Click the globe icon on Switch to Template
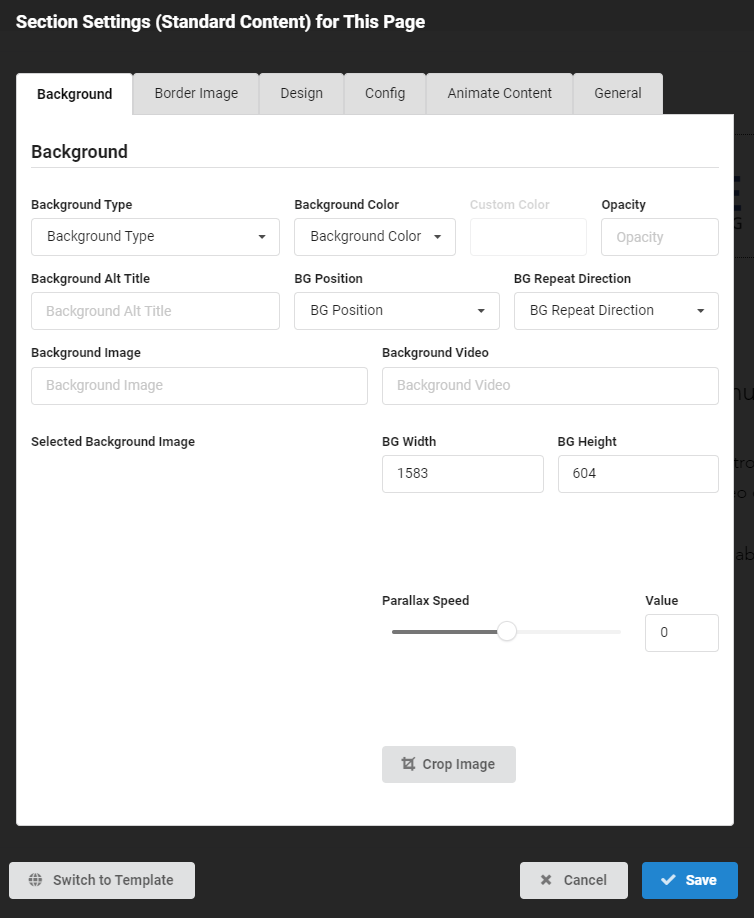 pos(36,880)
